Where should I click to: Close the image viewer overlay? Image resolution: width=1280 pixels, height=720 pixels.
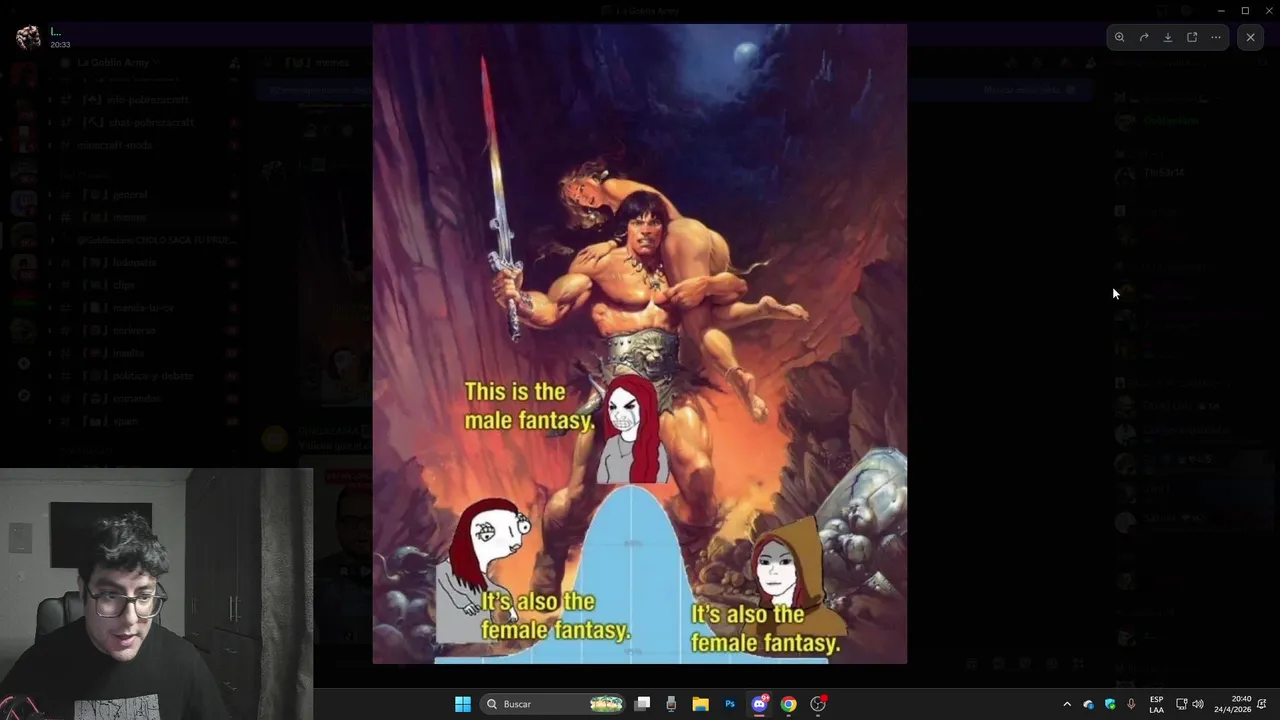click(x=1250, y=37)
